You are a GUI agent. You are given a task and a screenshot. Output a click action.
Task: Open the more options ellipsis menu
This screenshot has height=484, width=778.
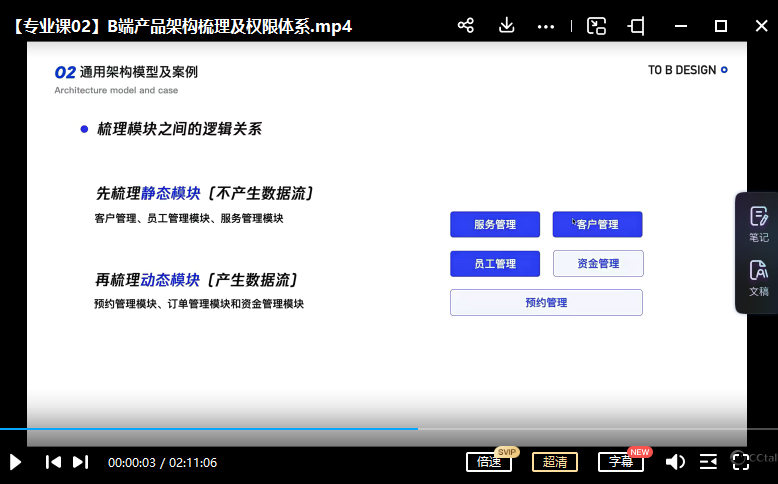click(546, 26)
